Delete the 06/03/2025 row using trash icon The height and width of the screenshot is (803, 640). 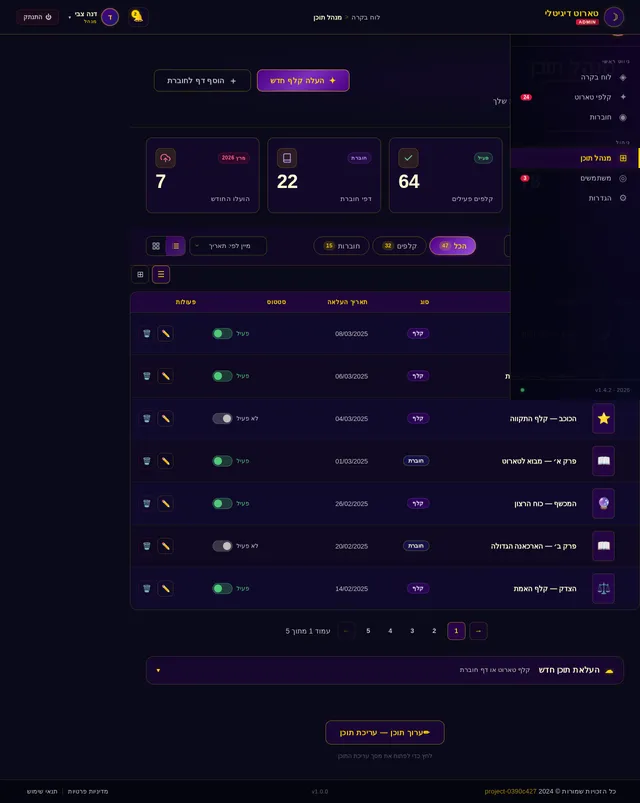[147, 376]
